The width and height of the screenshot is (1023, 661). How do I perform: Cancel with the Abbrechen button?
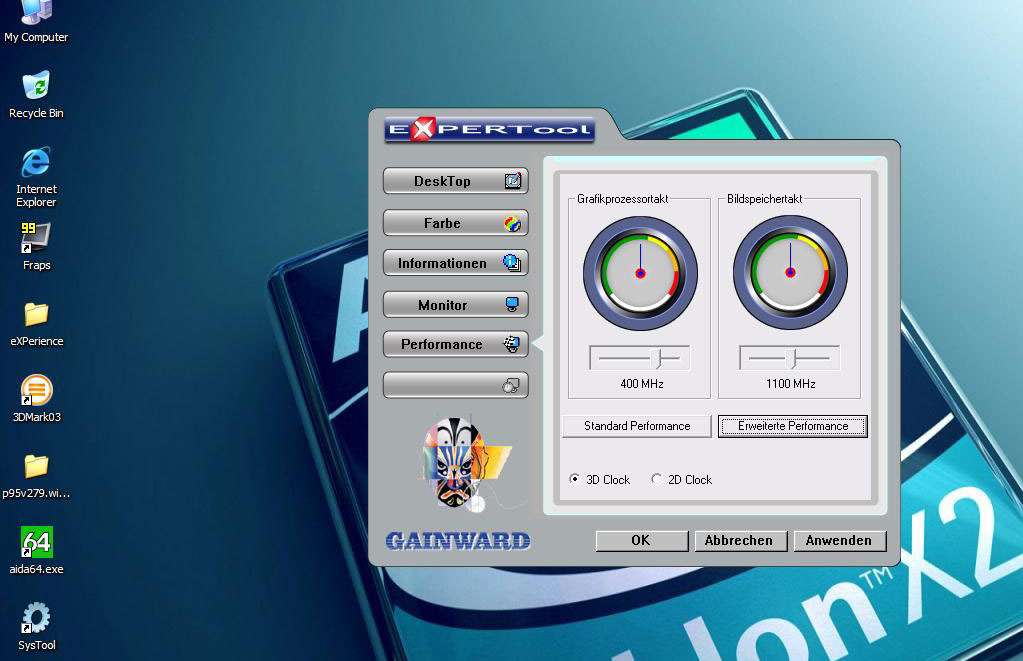[739, 540]
